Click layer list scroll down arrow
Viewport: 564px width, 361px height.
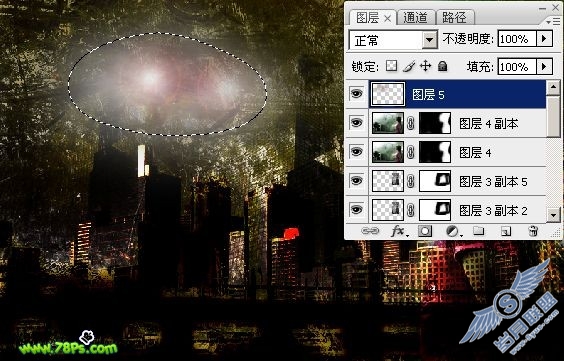[x=553, y=215]
